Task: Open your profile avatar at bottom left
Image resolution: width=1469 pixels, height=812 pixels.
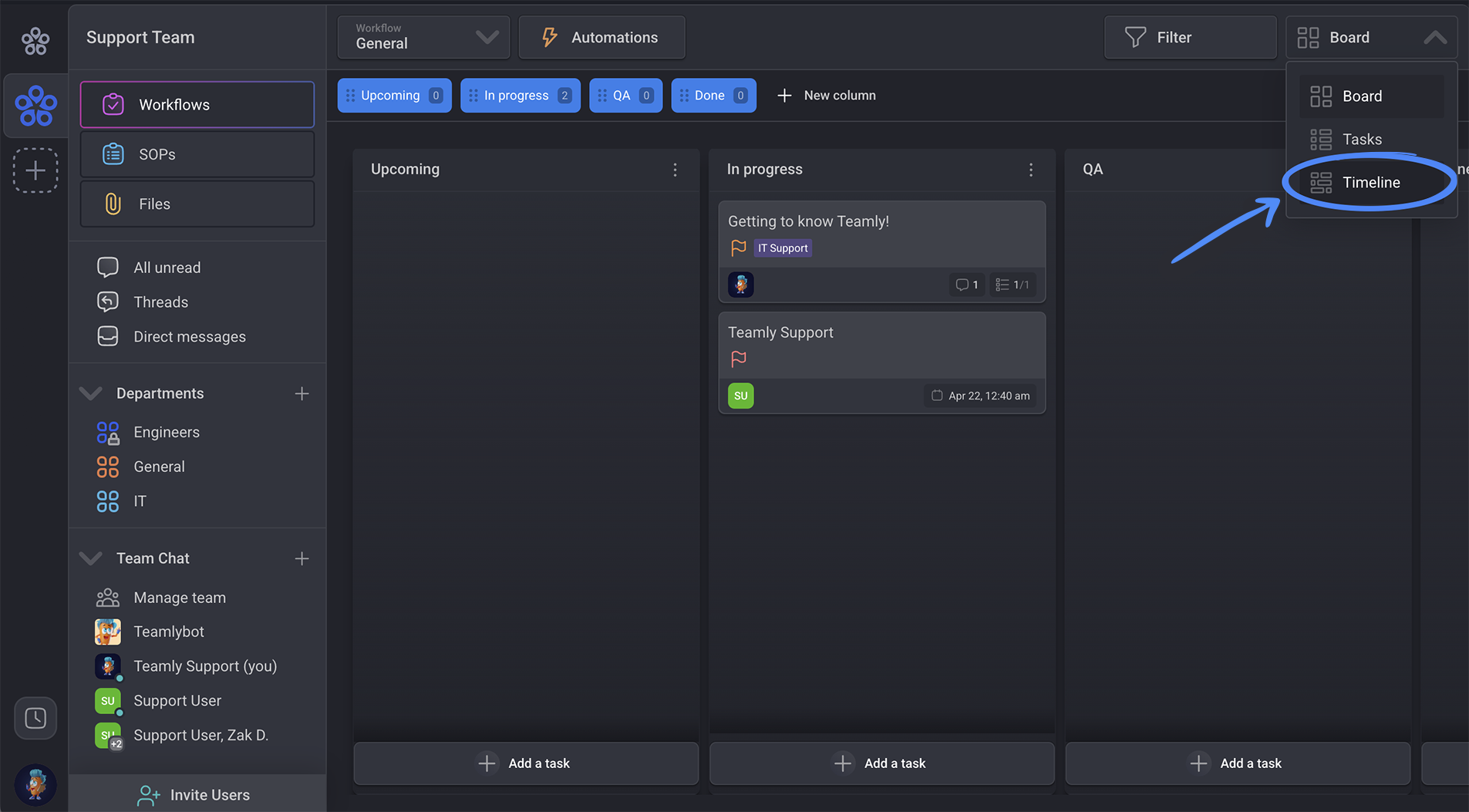Action: [35, 784]
